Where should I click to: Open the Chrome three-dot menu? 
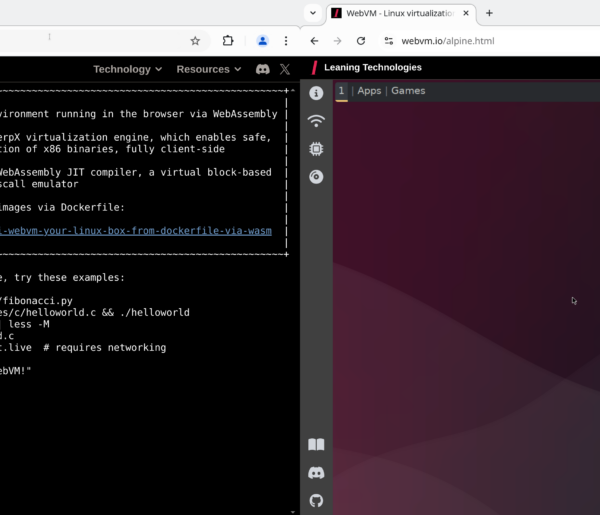pos(286,41)
